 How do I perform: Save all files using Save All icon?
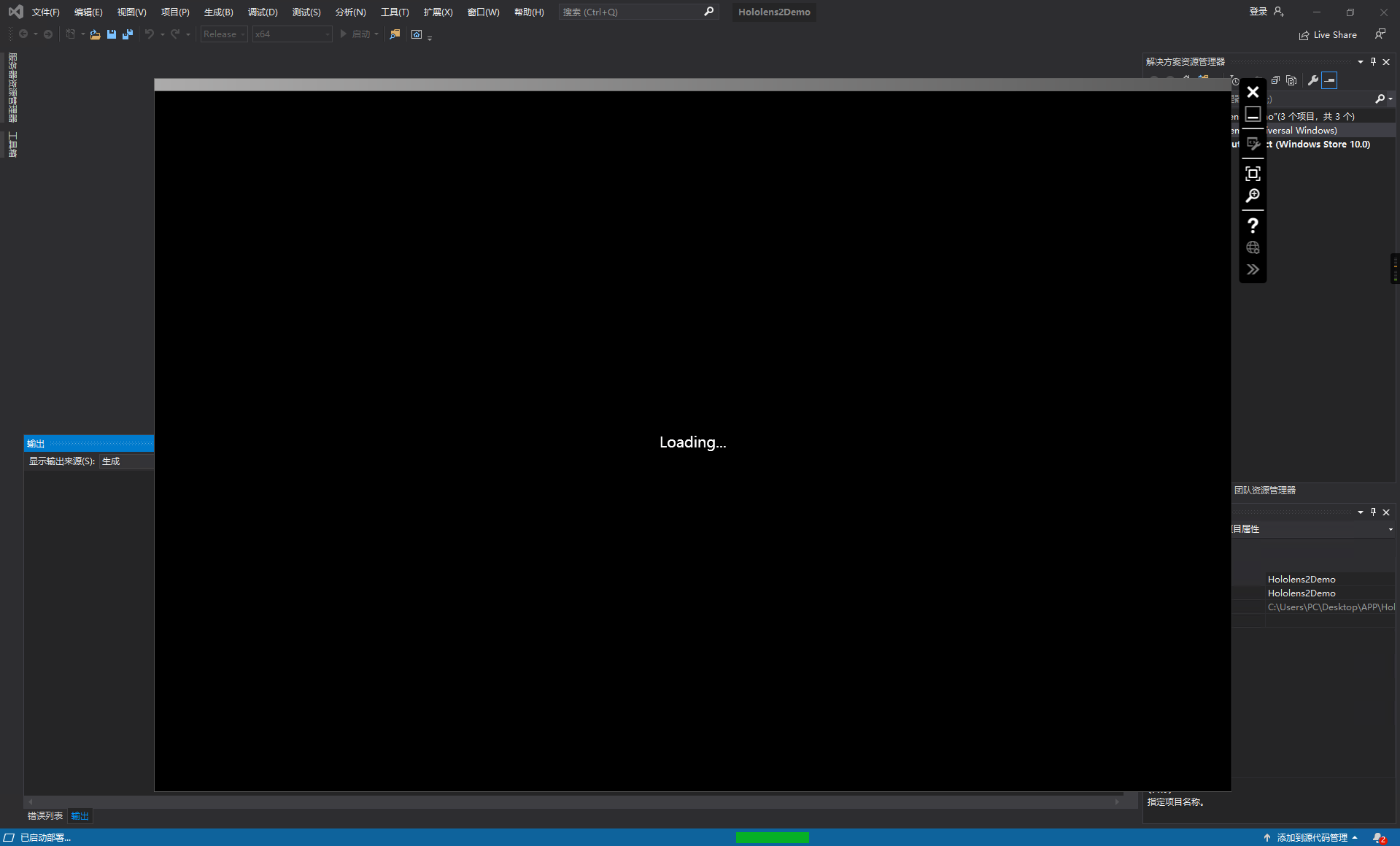(x=127, y=34)
